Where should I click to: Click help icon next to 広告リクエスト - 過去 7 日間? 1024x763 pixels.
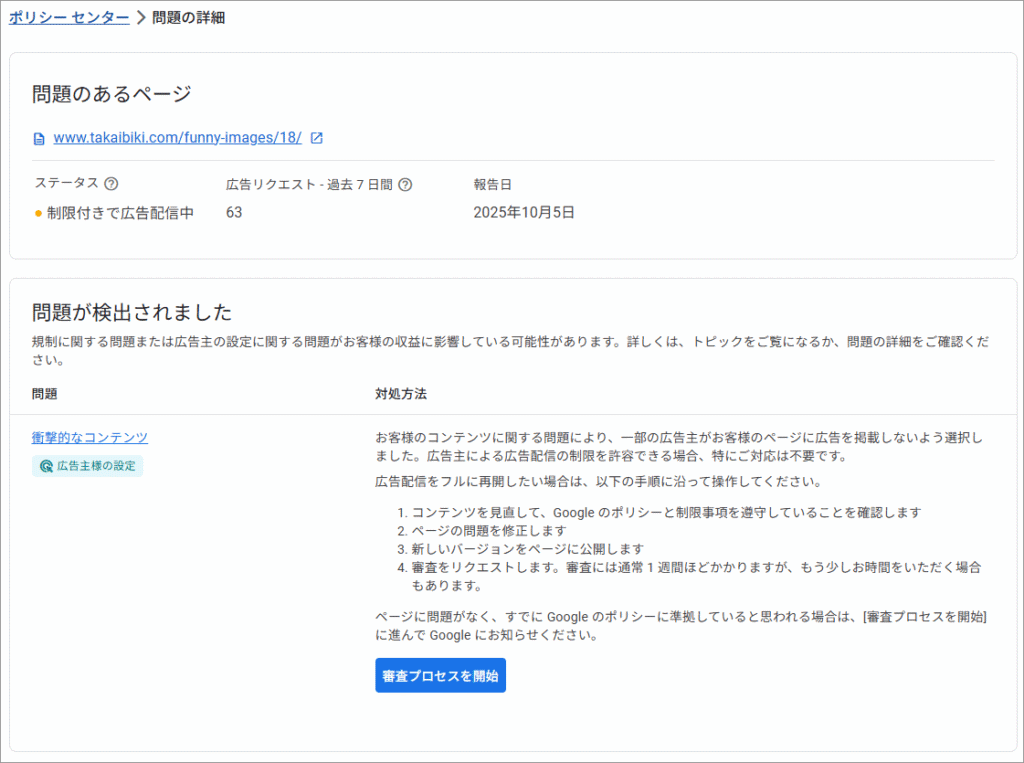coord(405,185)
